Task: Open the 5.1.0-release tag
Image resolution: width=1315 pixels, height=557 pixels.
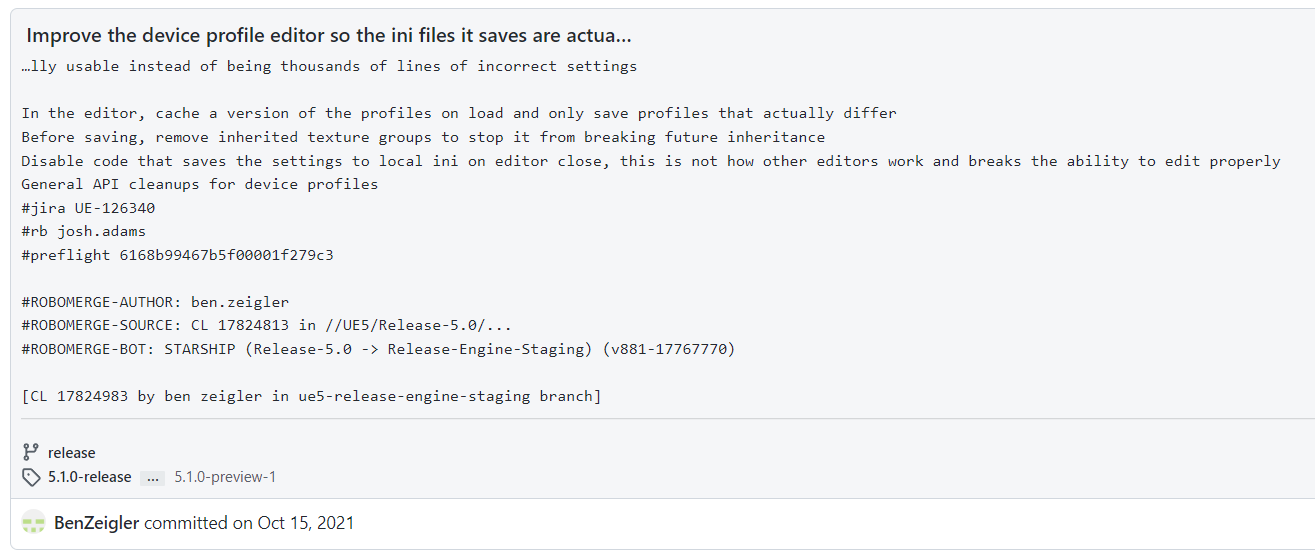Action: click(x=90, y=477)
